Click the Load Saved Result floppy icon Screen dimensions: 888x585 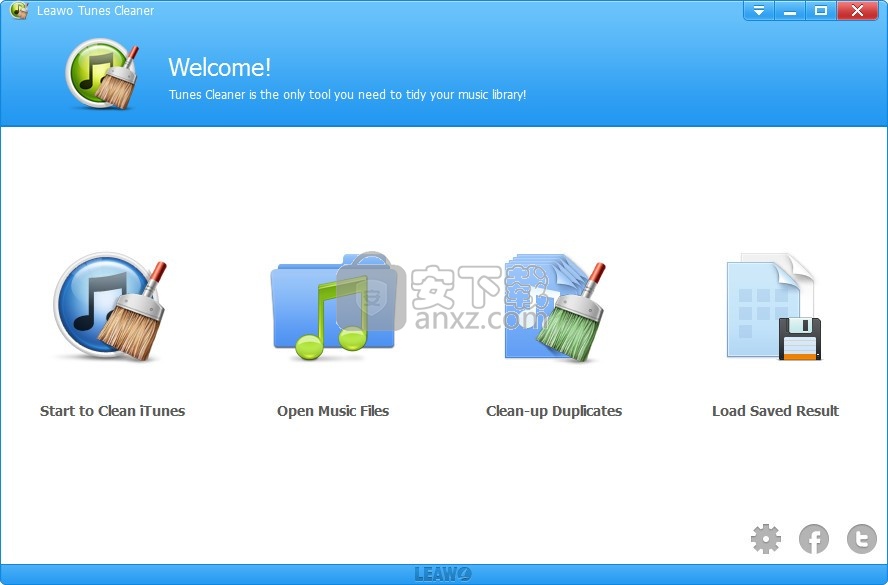[774, 306]
